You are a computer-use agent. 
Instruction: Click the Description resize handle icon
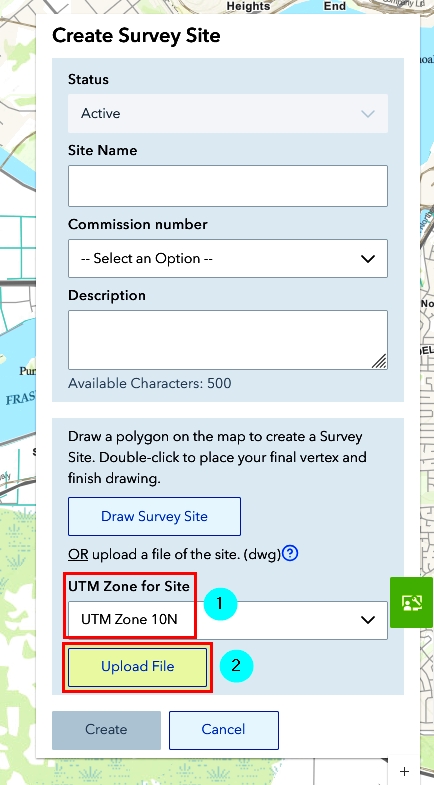379,361
